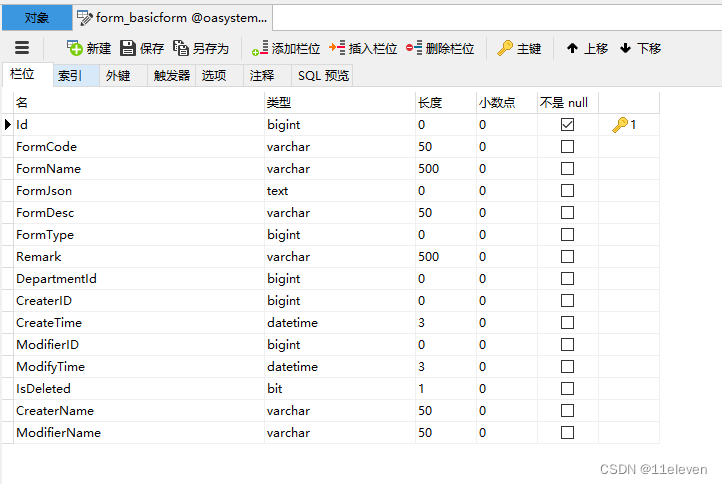Select the Remark field name cell

point(139,257)
